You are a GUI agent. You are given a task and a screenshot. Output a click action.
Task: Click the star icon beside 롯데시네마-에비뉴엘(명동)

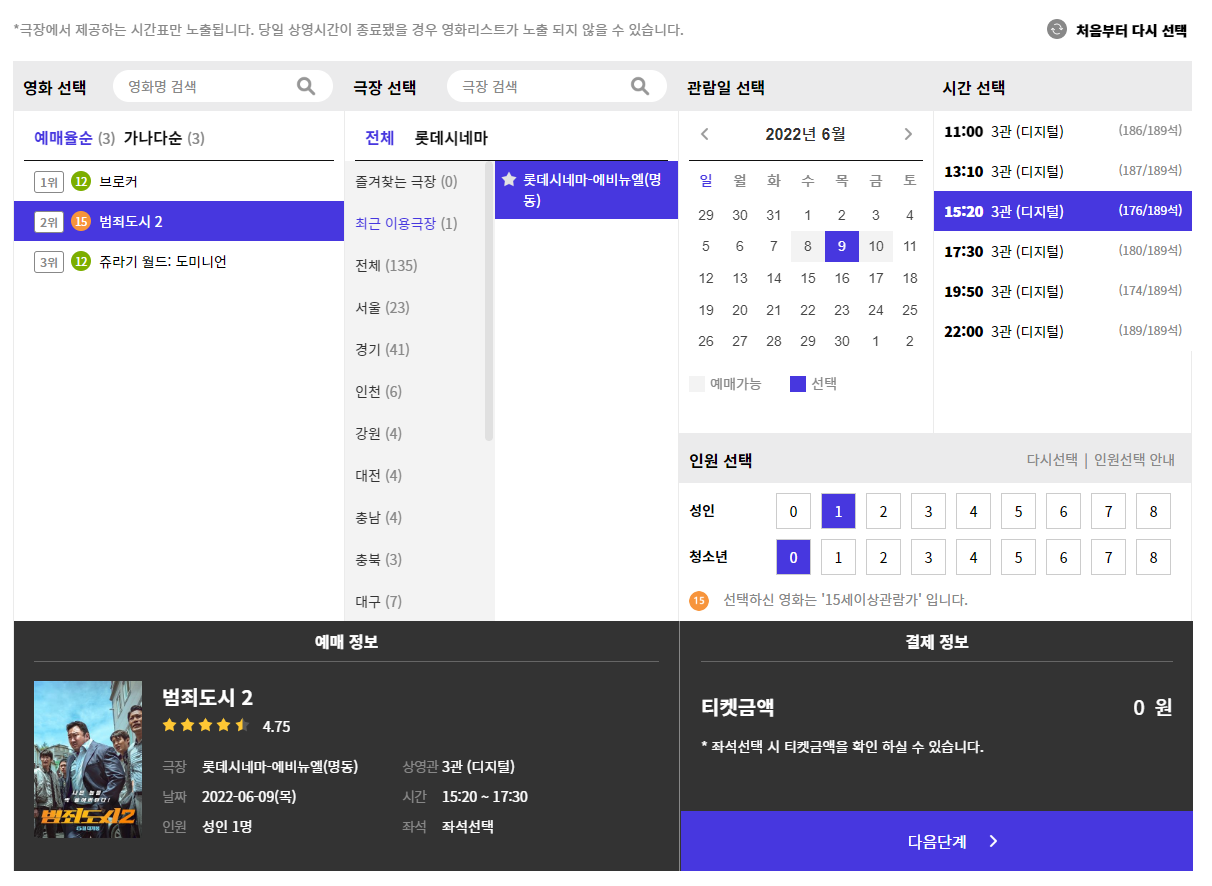click(x=509, y=180)
